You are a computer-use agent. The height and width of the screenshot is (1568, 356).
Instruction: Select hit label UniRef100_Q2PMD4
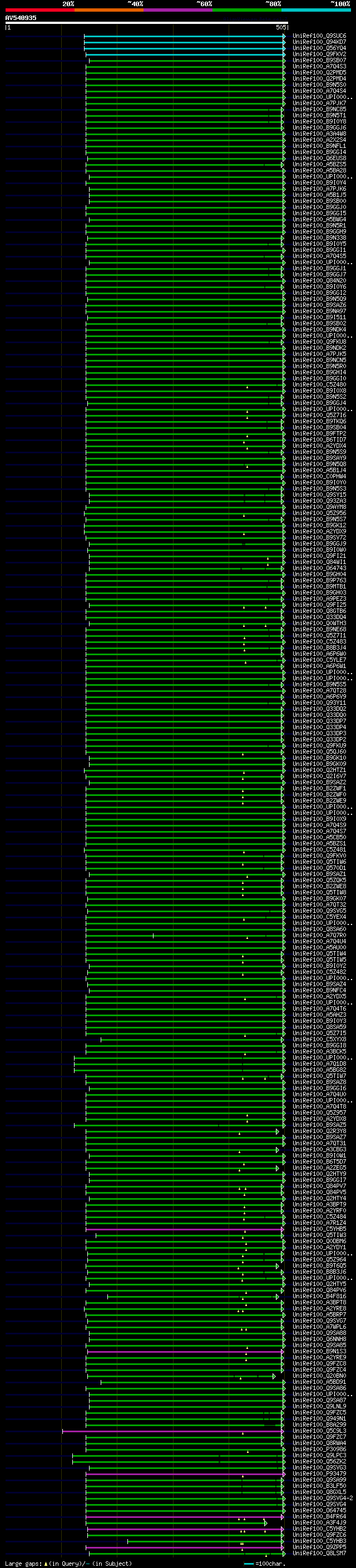(319, 78)
